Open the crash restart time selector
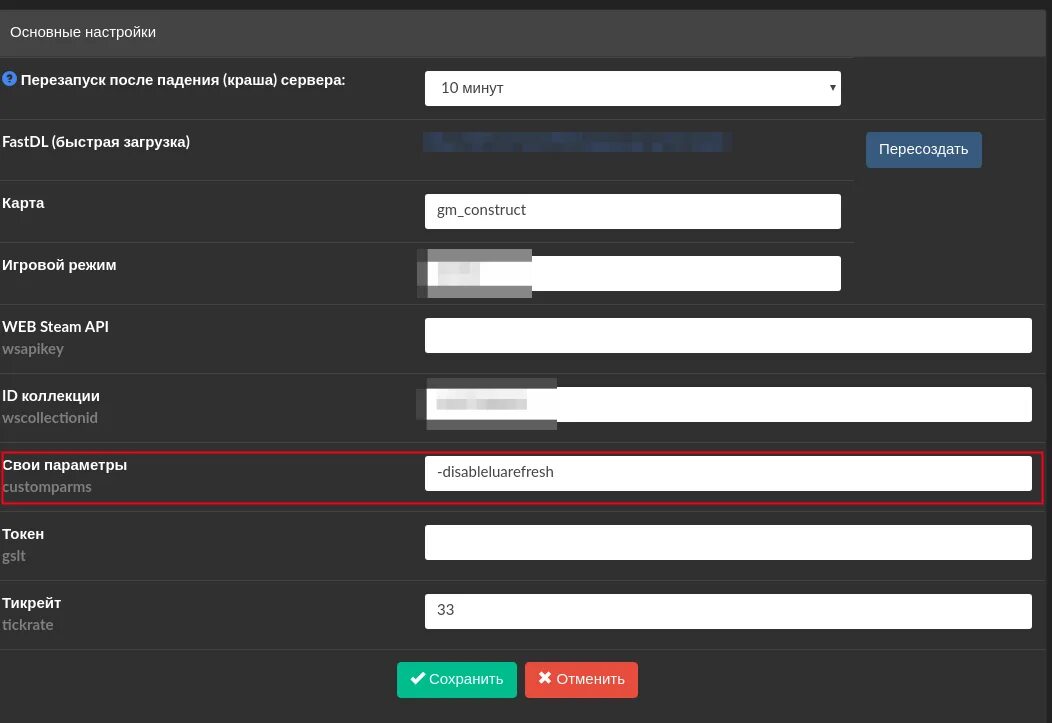The height and width of the screenshot is (723, 1052). point(632,88)
